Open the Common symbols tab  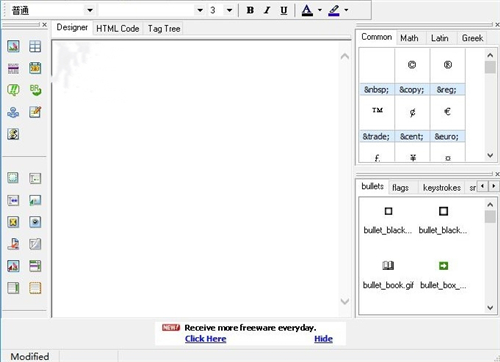[x=376, y=37]
